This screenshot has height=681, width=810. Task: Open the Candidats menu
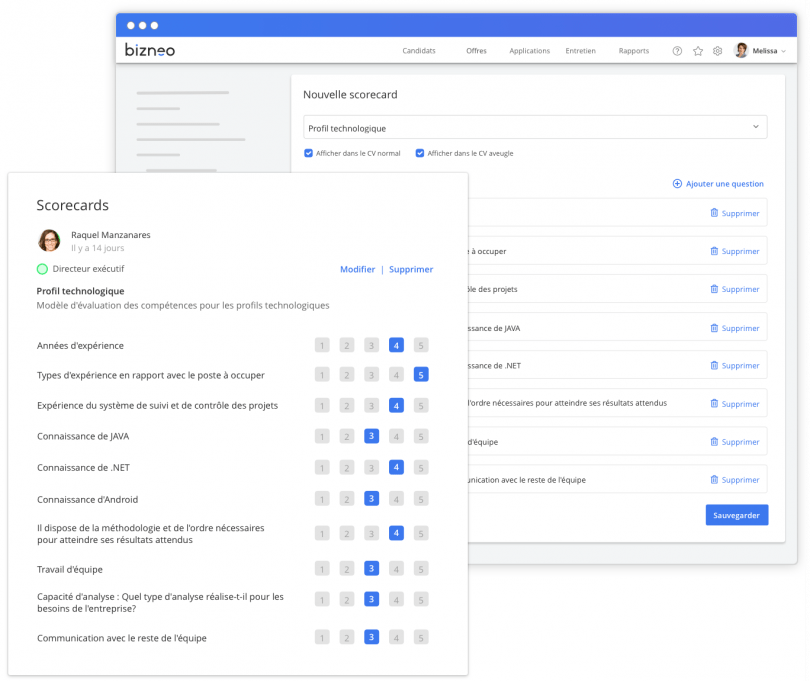click(419, 50)
